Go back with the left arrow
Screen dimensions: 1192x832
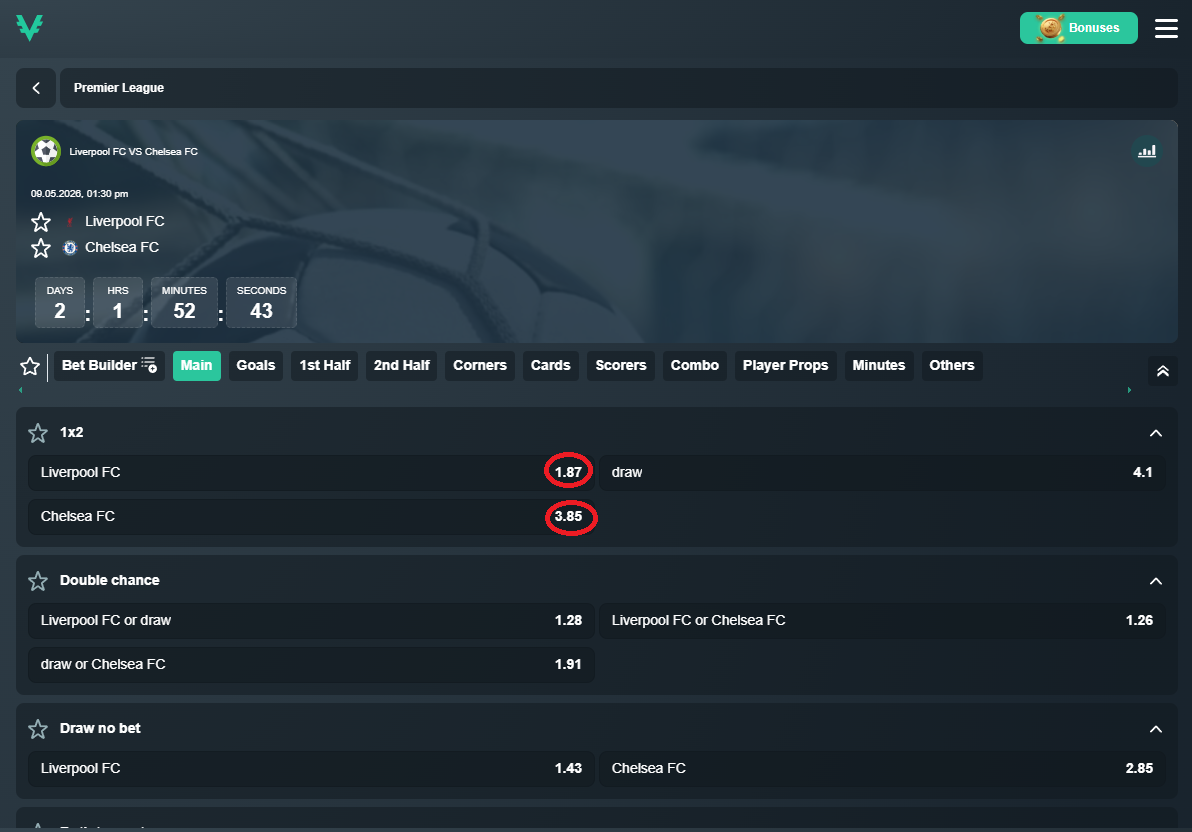[x=36, y=88]
